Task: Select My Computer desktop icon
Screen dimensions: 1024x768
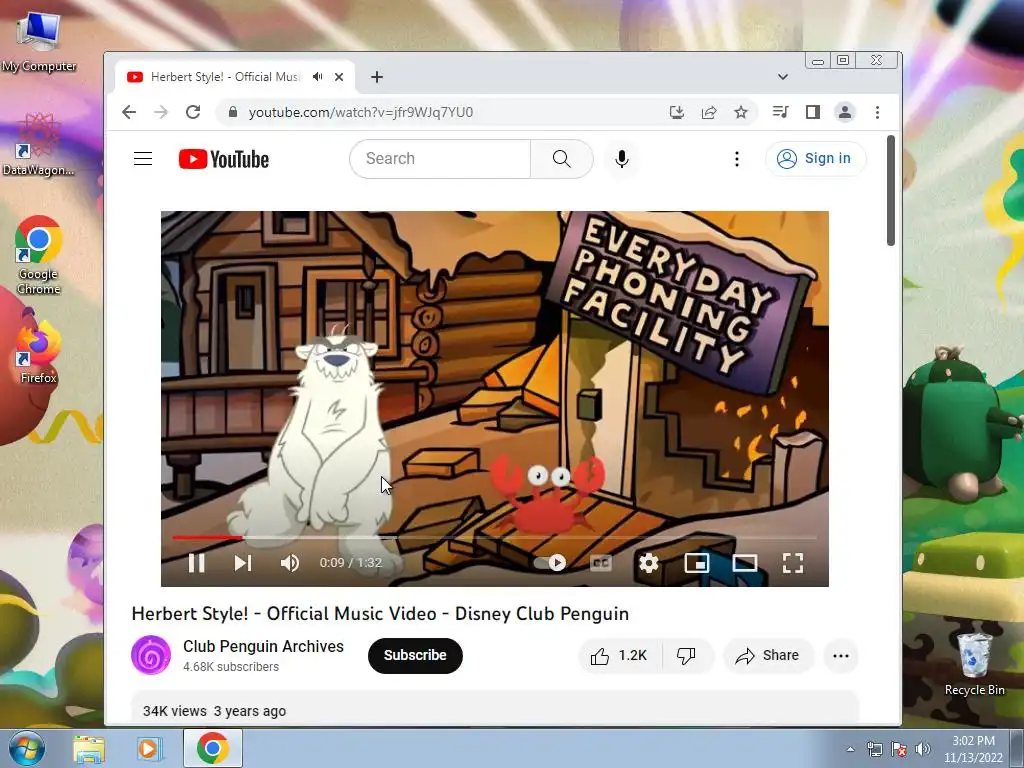Action: (x=39, y=42)
